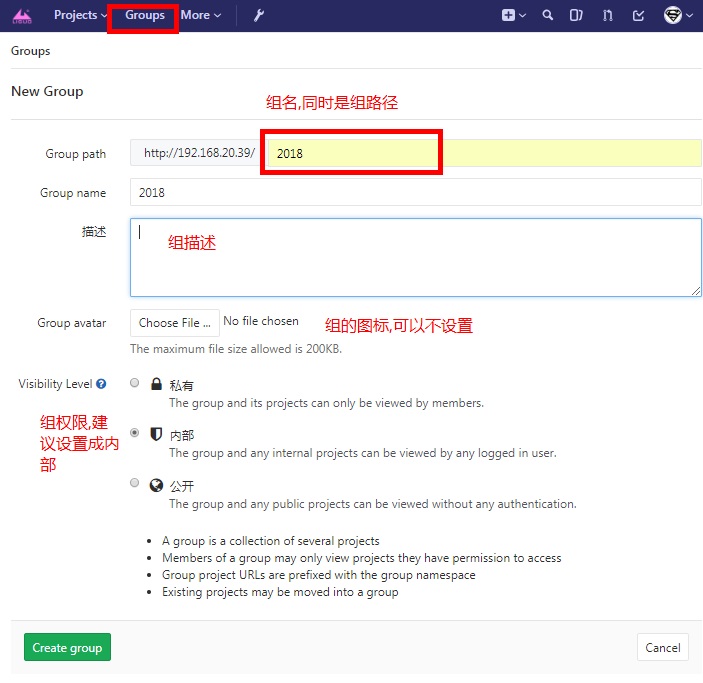Go to the Groups menu item
Screen dimensions: 703x683
click(145, 15)
